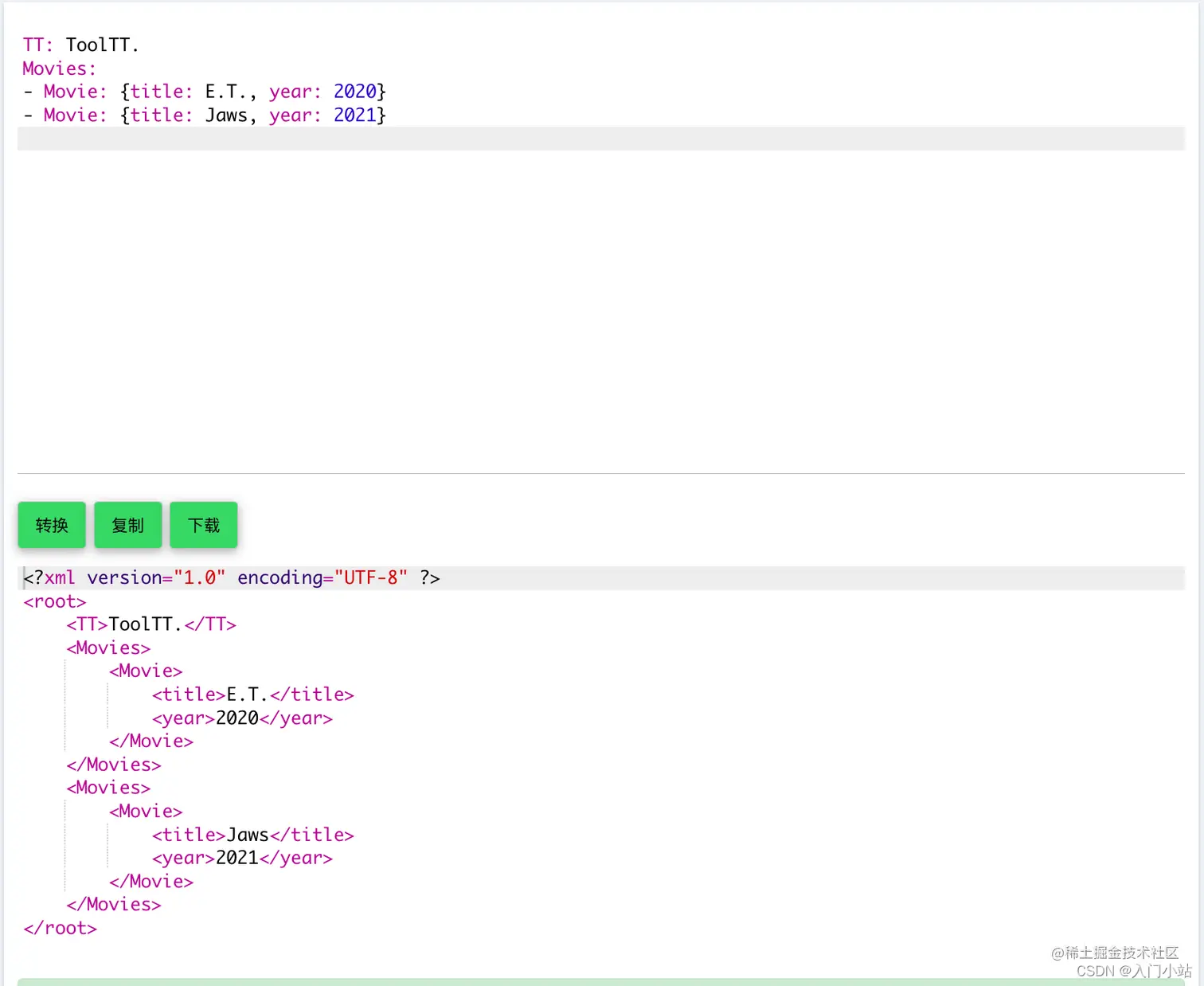Click the <year>2020</year> line

(x=242, y=718)
